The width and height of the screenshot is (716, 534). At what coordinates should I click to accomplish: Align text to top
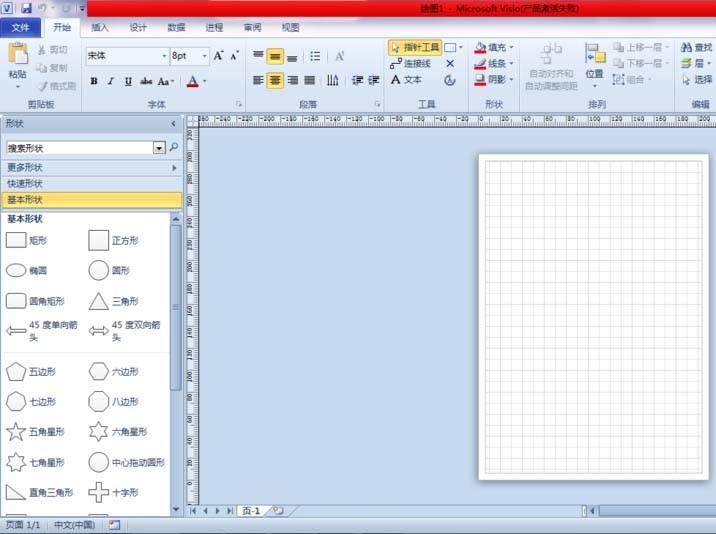coord(258,56)
